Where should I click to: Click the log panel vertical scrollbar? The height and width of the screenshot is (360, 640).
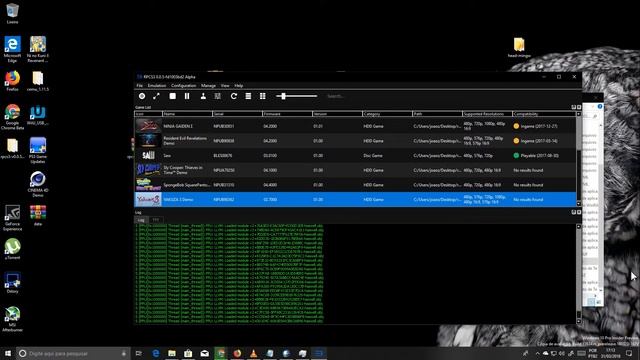[578, 273]
